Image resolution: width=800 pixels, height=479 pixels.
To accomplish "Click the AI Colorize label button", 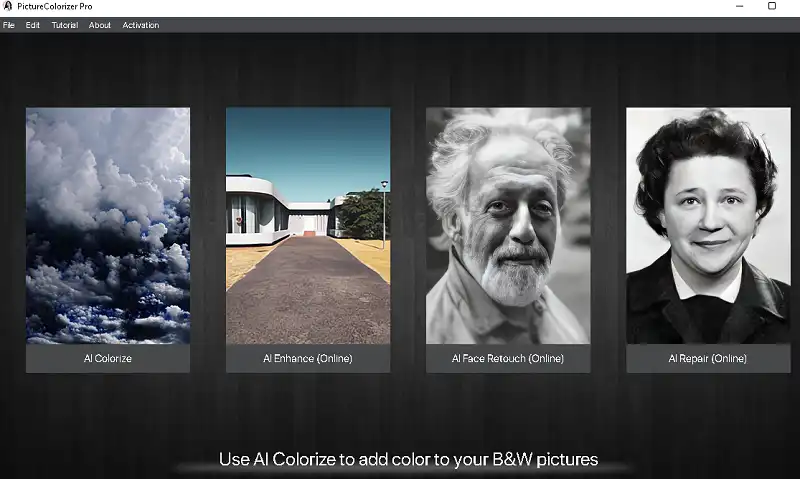I will [108, 358].
